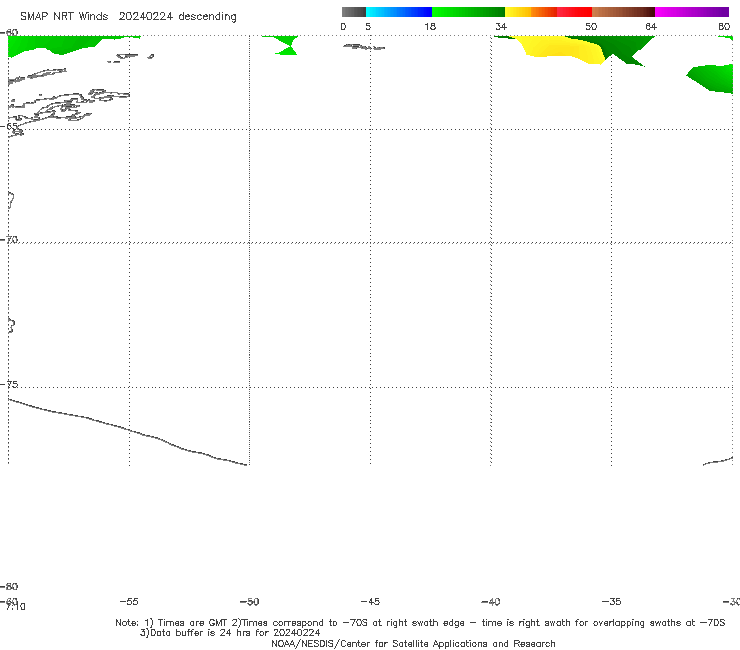740x650 pixels.
Task: Click the longitude label "-35"
Action: [612, 602]
